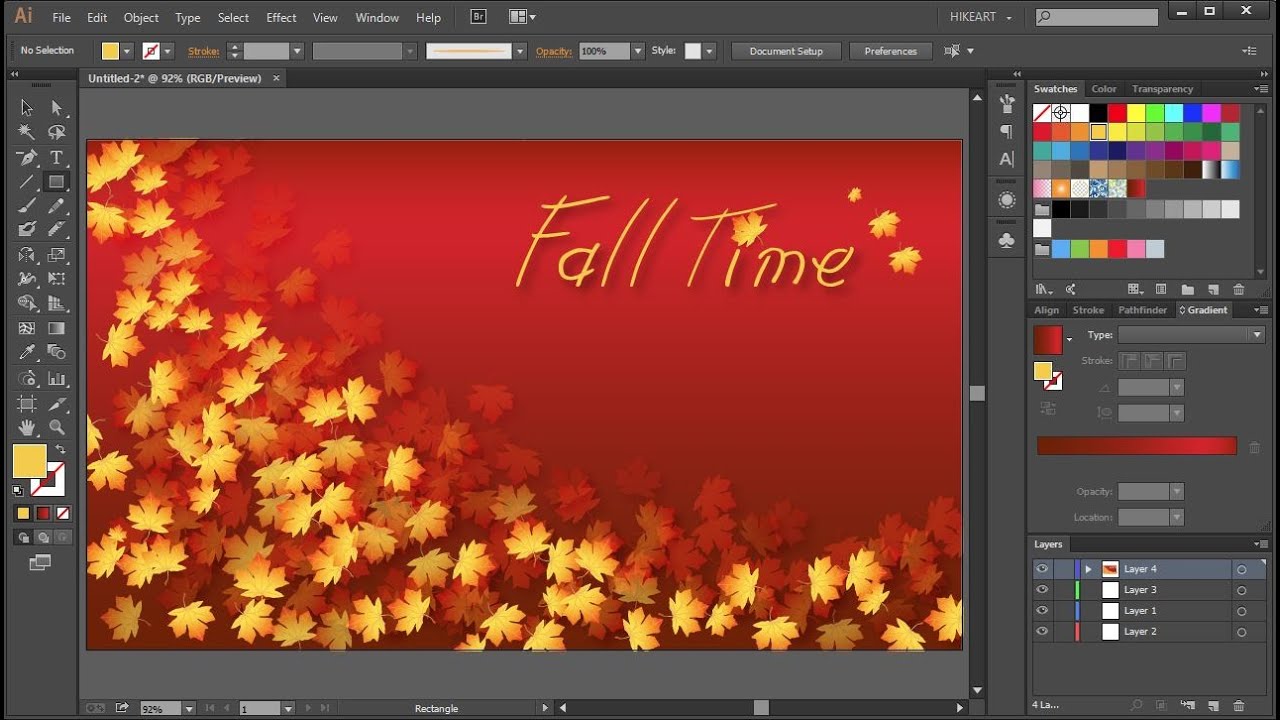
Task: Select the Zoom tool (magnifier)
Action: click(x=57, y=427)
